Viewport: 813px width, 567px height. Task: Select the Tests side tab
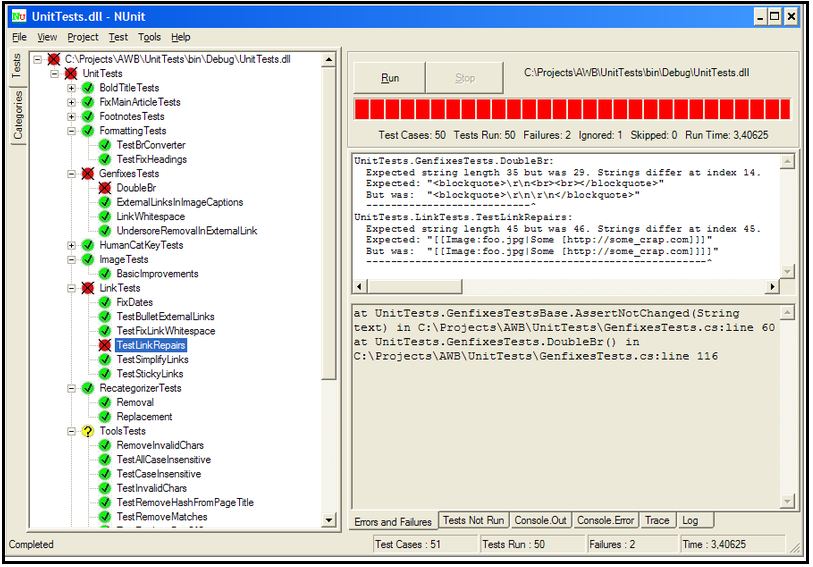pyautogui.click(x=17, y=65)
